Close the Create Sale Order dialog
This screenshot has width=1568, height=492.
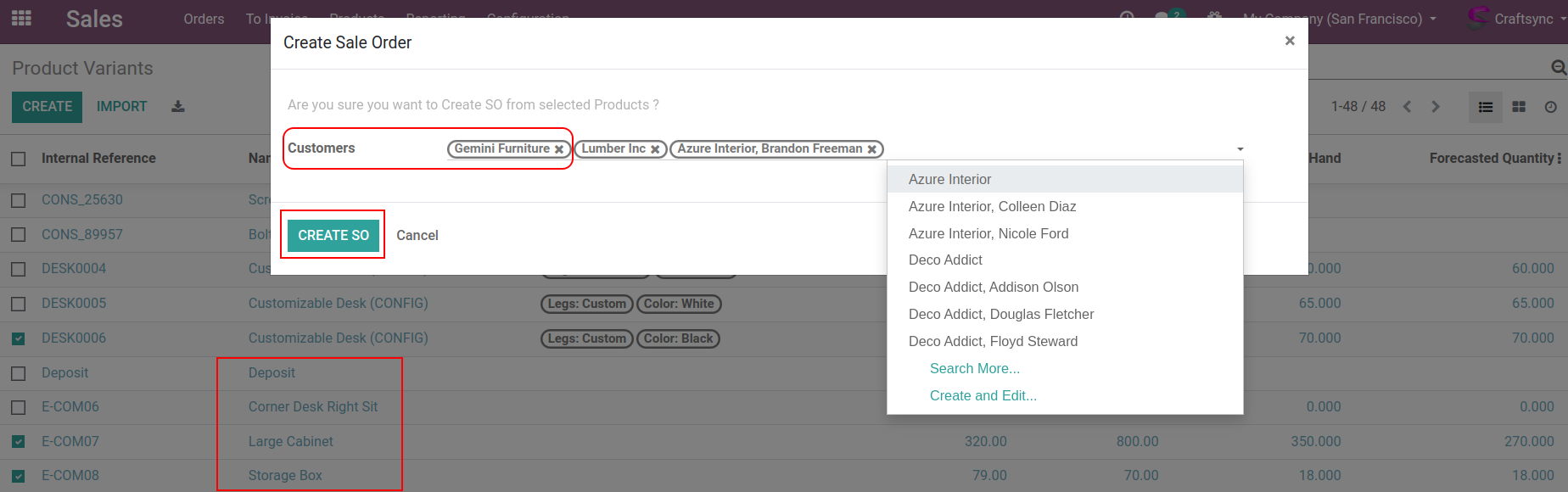click(1290, 41)
